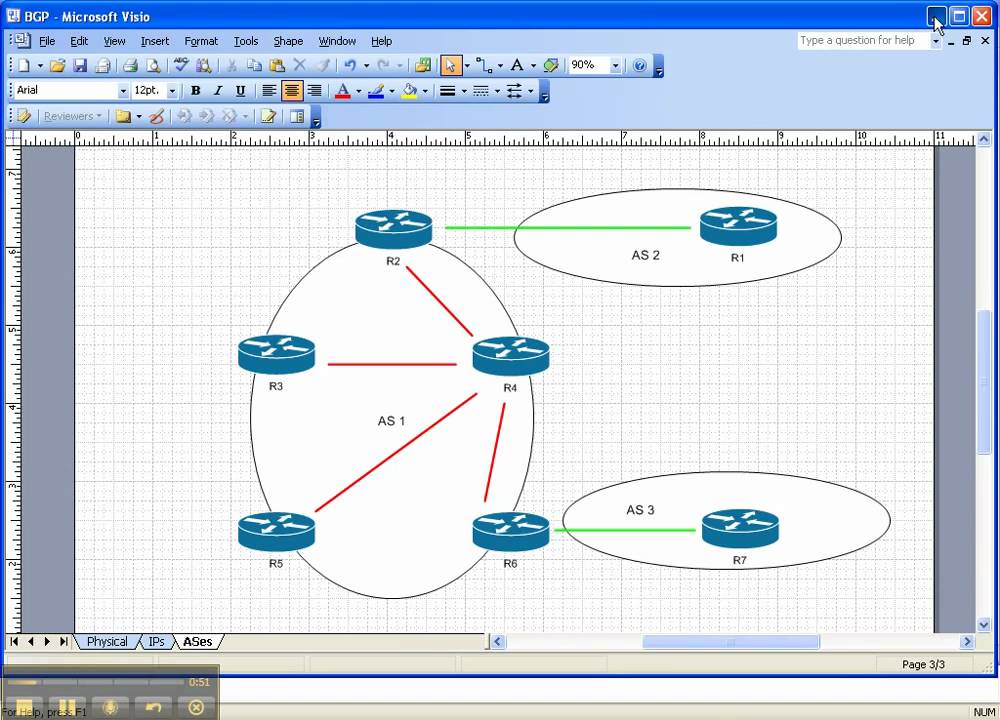Save the BGP drawing with the floppy disk icon
Image resolution: width=1000 pixels, height=720 pixels.
80,65
